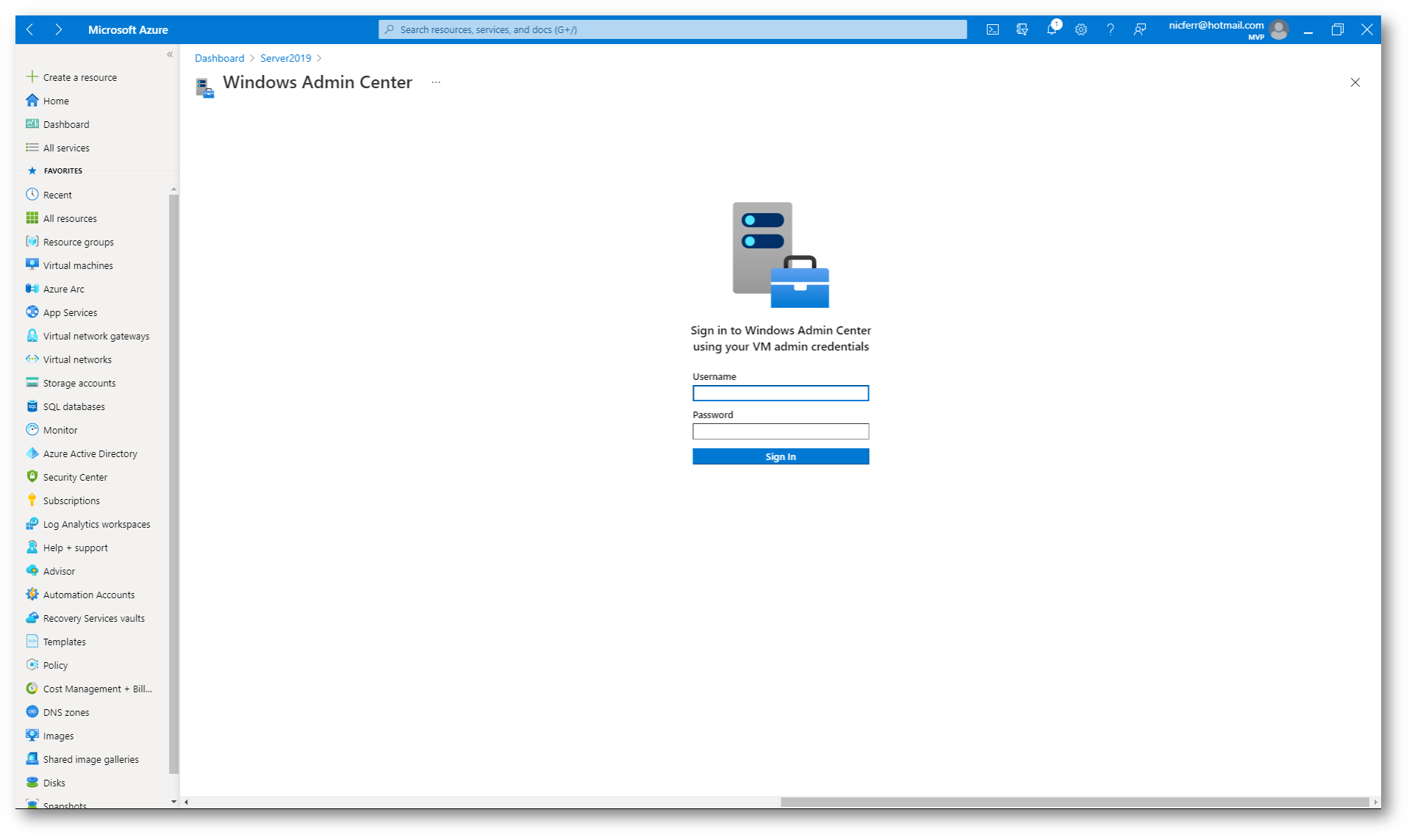
Task: Click Images icon
Action: [32, 736]
